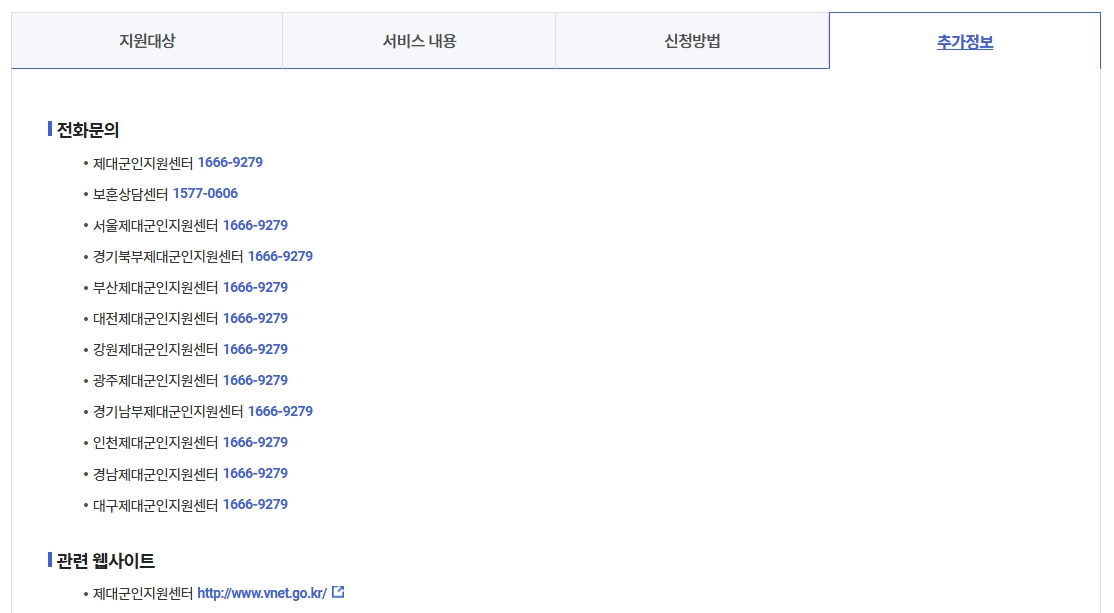Select the 신청방법 tab
The image size is (1114, 613).
click(x=692, y=40)
